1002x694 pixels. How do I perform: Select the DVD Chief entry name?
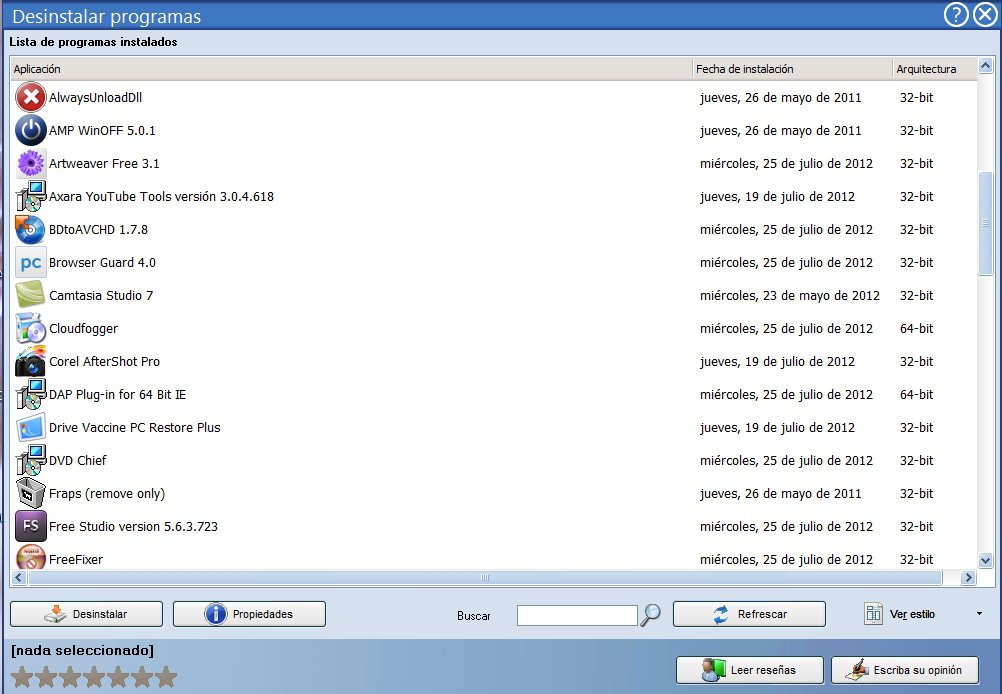77,460
